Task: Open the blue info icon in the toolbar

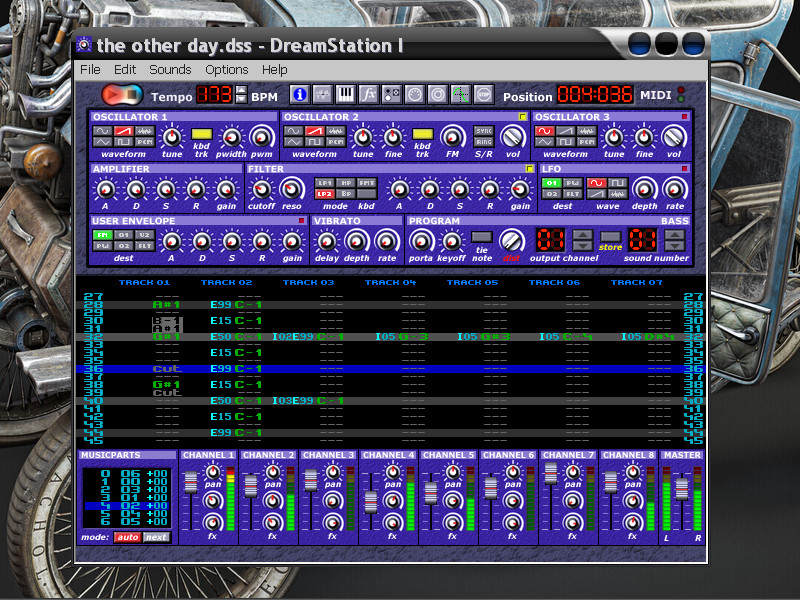Action: 299,94
